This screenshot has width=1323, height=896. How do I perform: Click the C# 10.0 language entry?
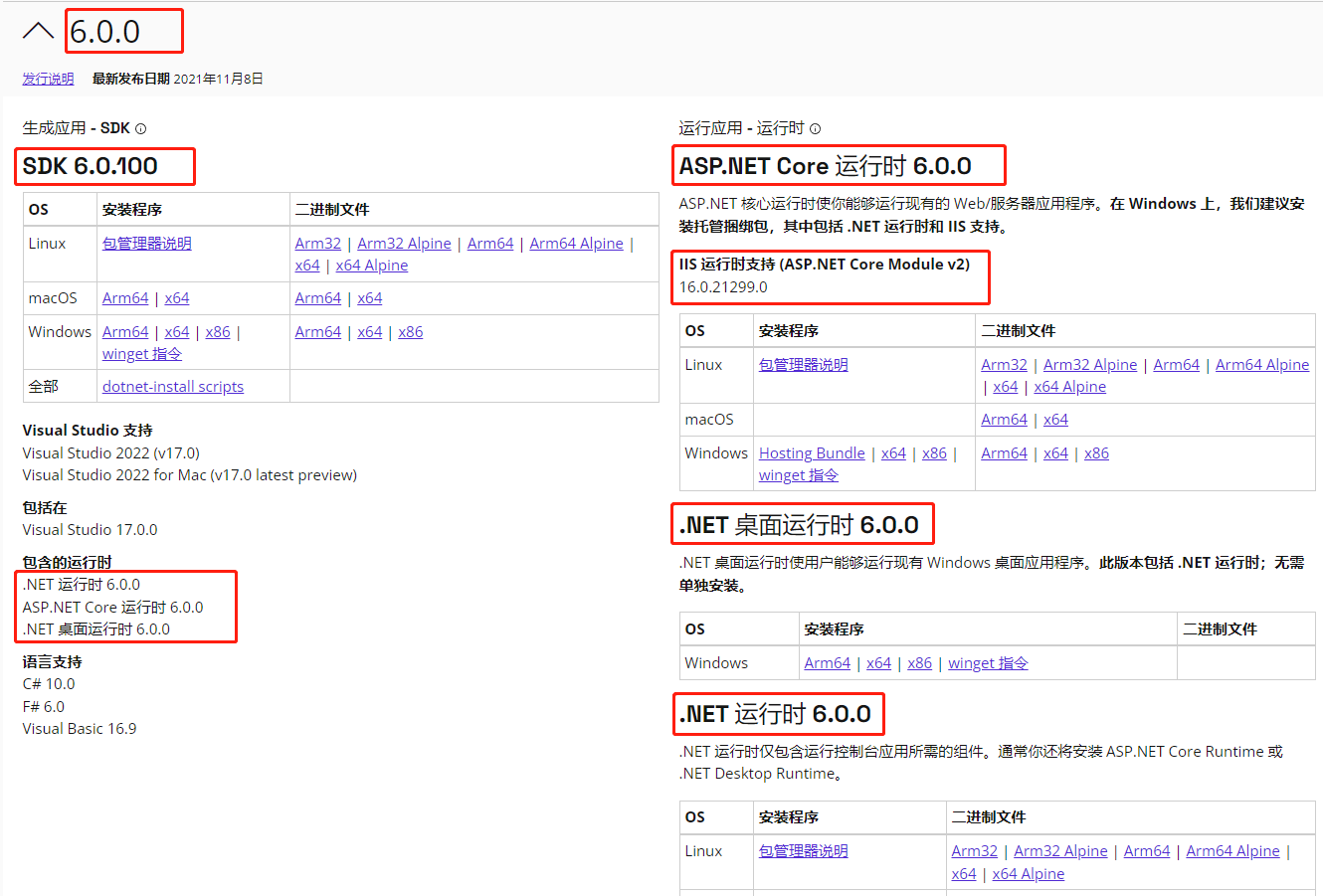tap(49, 684)
